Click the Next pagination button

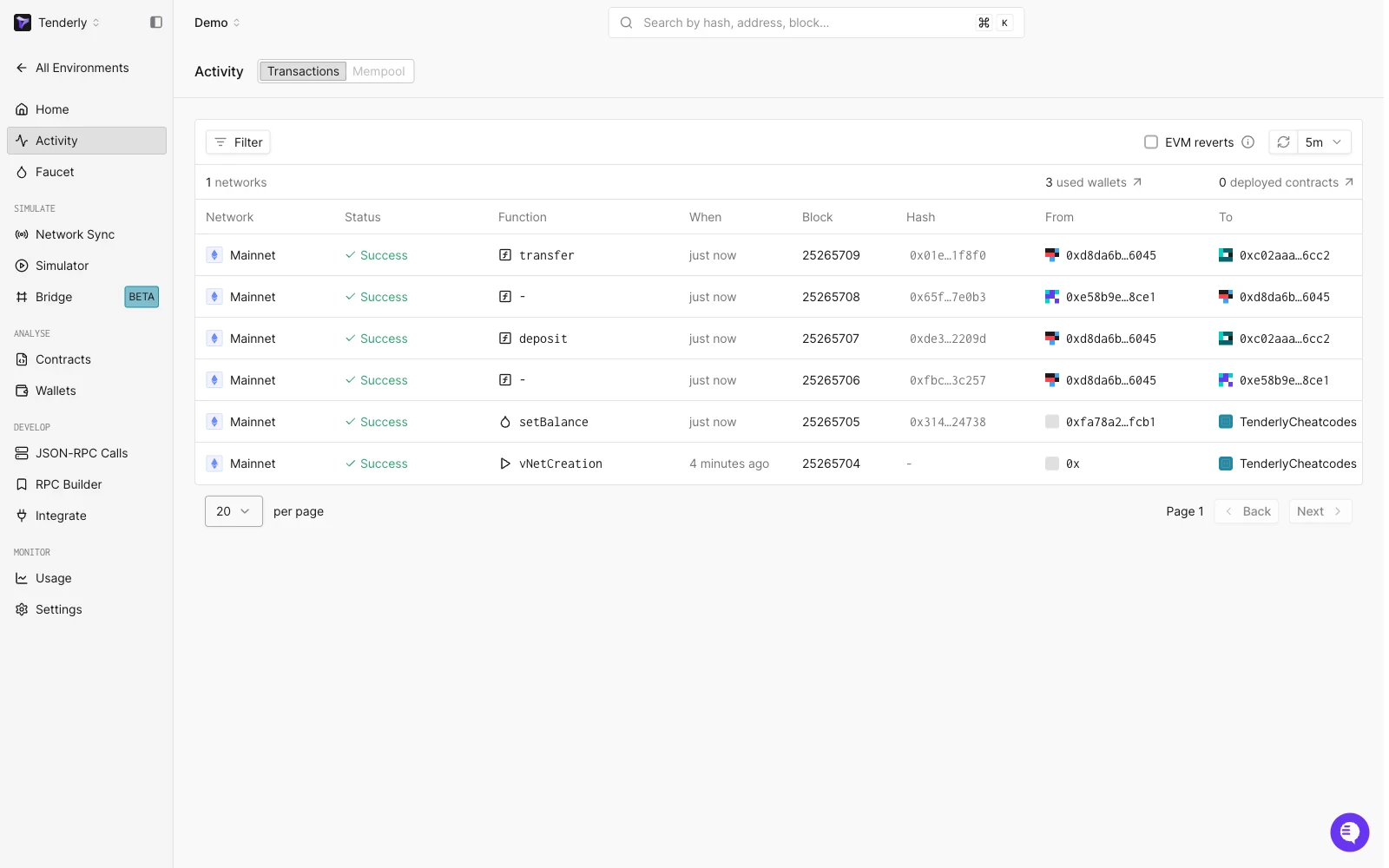click(x=1320, y=511)
